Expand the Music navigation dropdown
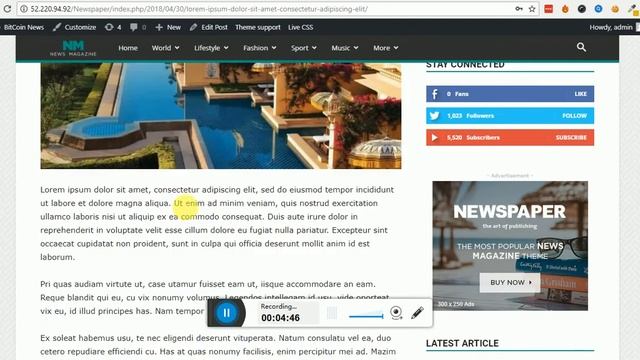The width and height of the screenshot is (640, 360). click(344, 48)
